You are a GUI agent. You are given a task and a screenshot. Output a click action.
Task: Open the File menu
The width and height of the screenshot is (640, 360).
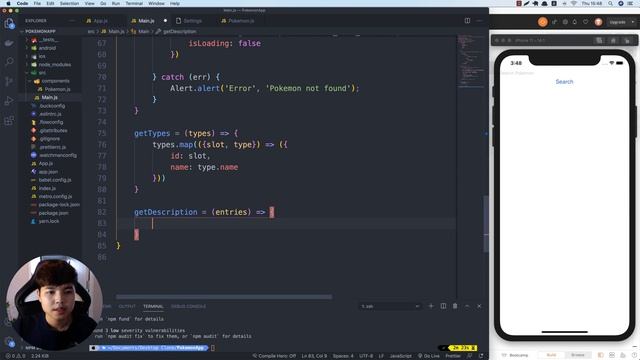click(x=37, y=3)
